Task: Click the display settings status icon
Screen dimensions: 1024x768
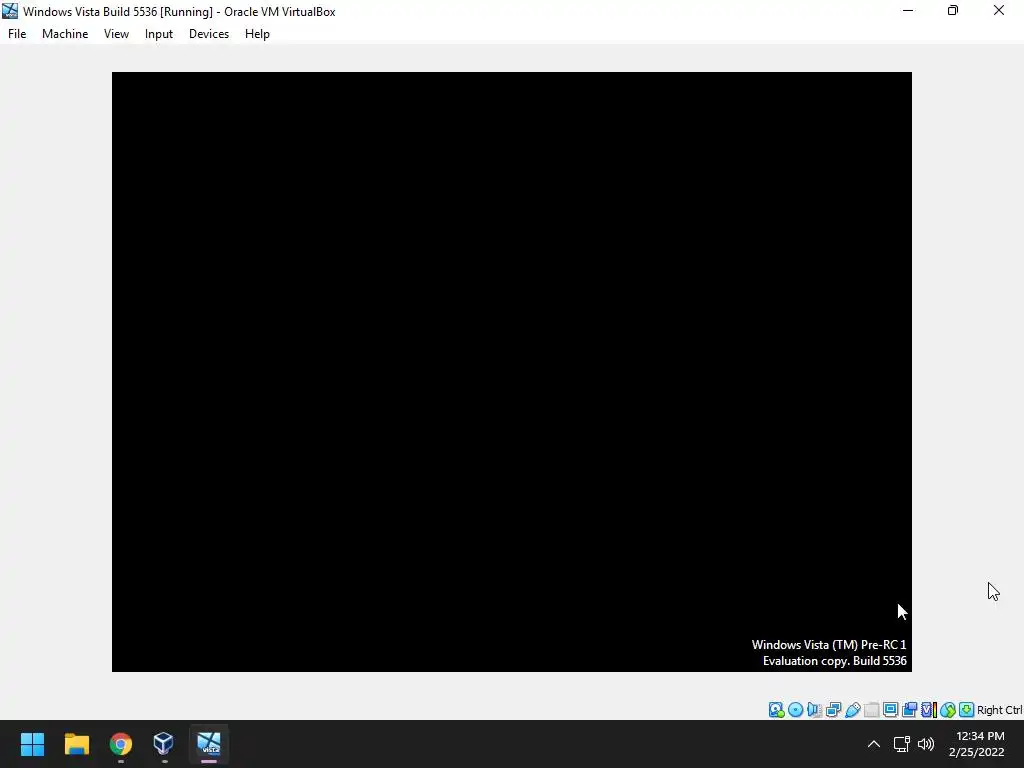Action: tap(890, 710)
